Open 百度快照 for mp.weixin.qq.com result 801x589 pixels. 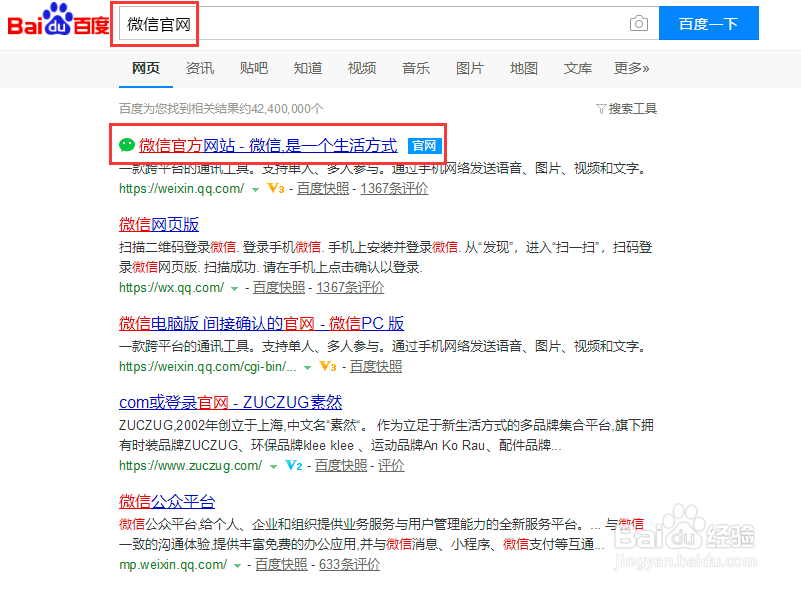(x=281, y=564)
